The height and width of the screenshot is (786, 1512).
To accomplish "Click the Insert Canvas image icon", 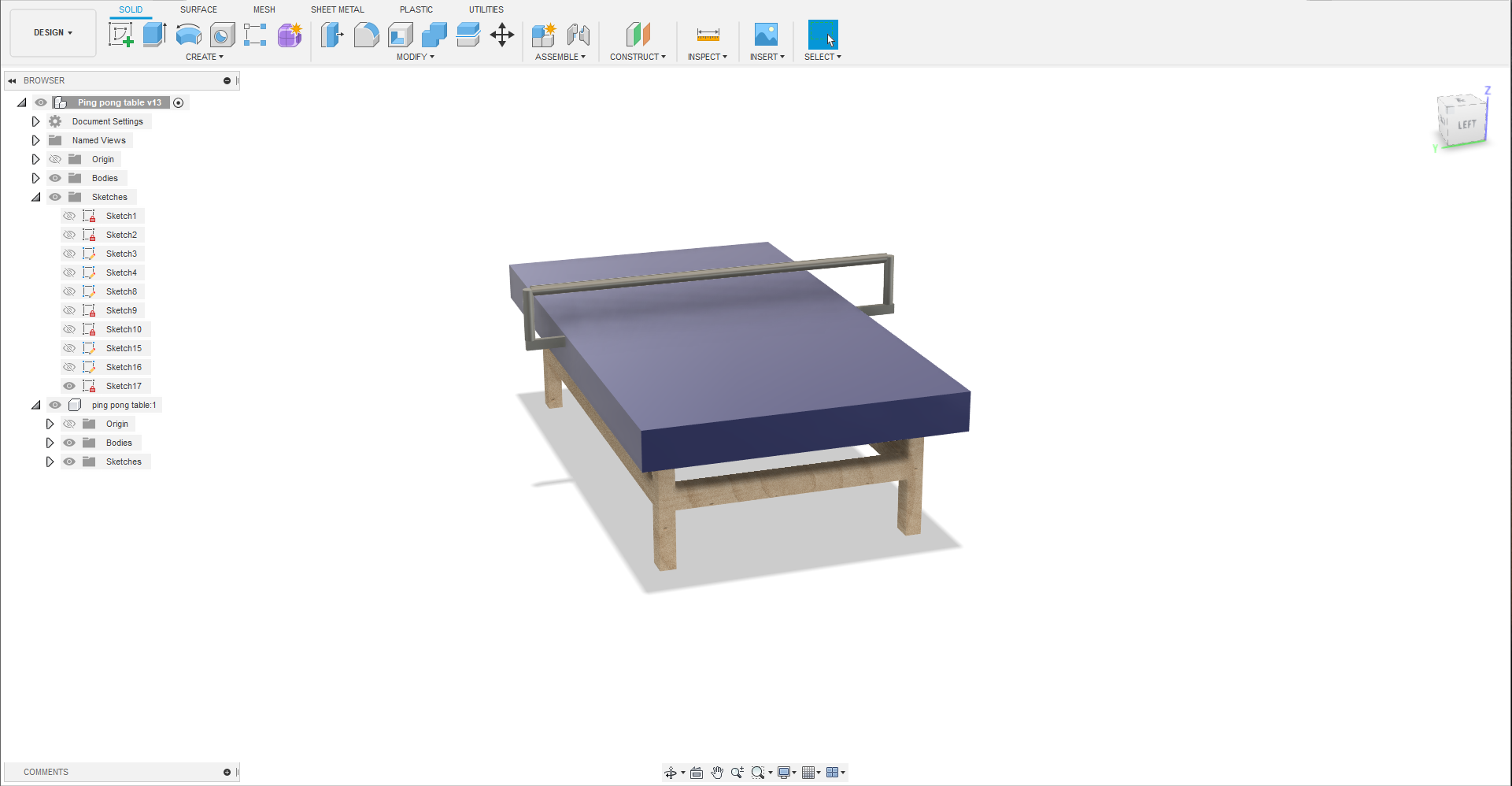I will point(766,35).
